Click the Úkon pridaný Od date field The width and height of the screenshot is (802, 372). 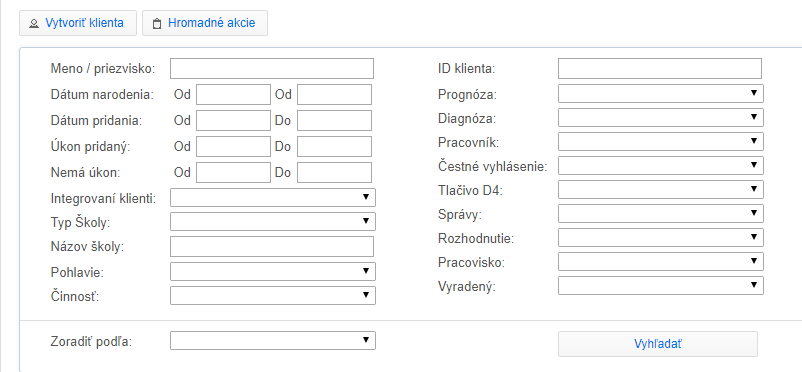pyautogui.click(x=233, y=146)
